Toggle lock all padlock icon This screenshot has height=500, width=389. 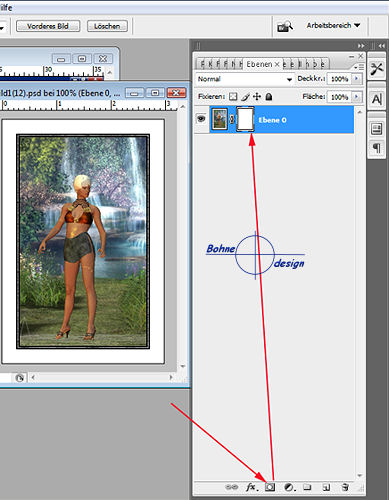click(x=269, y=97)
